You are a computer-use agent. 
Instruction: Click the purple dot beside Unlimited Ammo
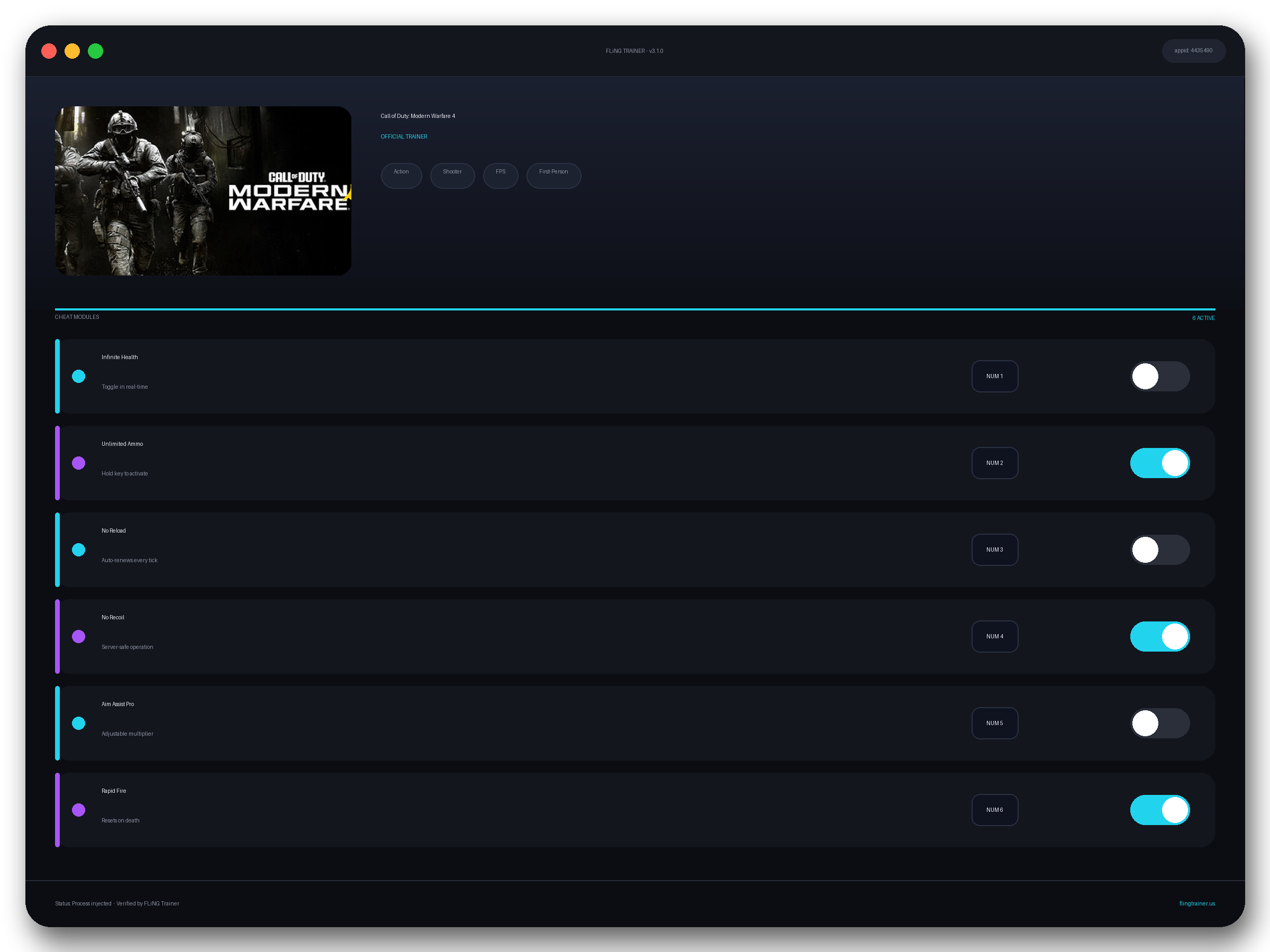click(x=79, y=463)
